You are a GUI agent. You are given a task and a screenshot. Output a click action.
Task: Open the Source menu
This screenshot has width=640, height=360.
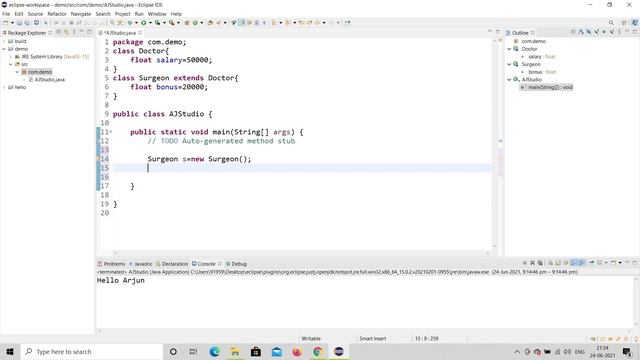point(35,14)
